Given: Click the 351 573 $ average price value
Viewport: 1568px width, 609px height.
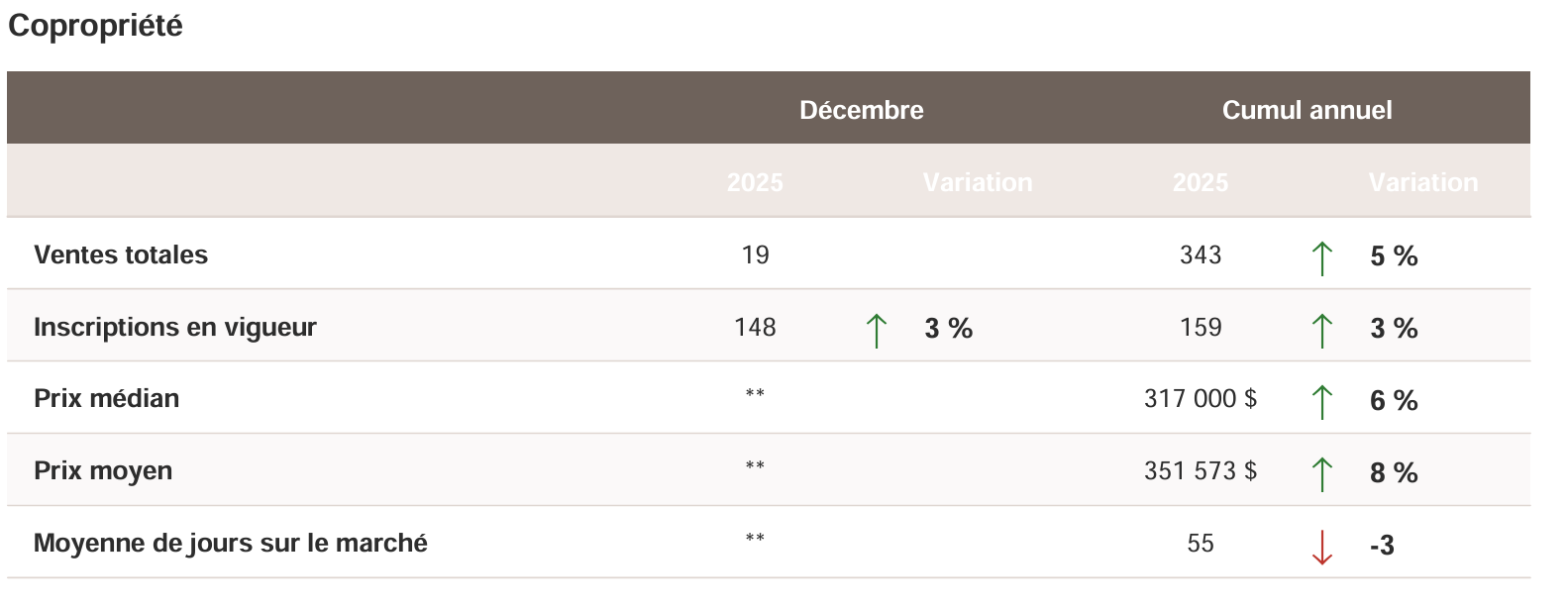Looking at the screenshot, I should pyautogui.click(x=1200, y=471).
